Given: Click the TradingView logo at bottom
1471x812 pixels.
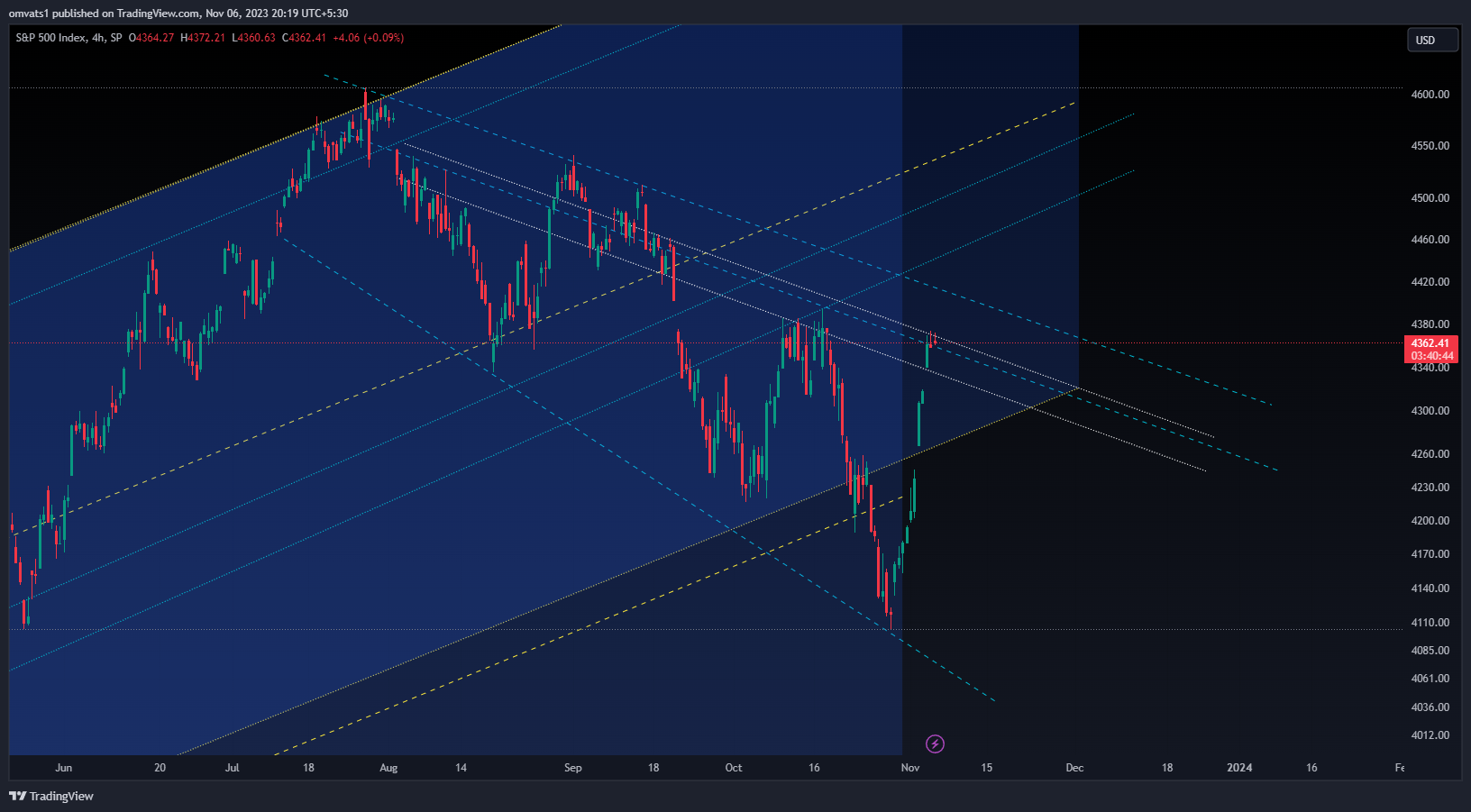Looking at the screenshot, I should [51, 796].
